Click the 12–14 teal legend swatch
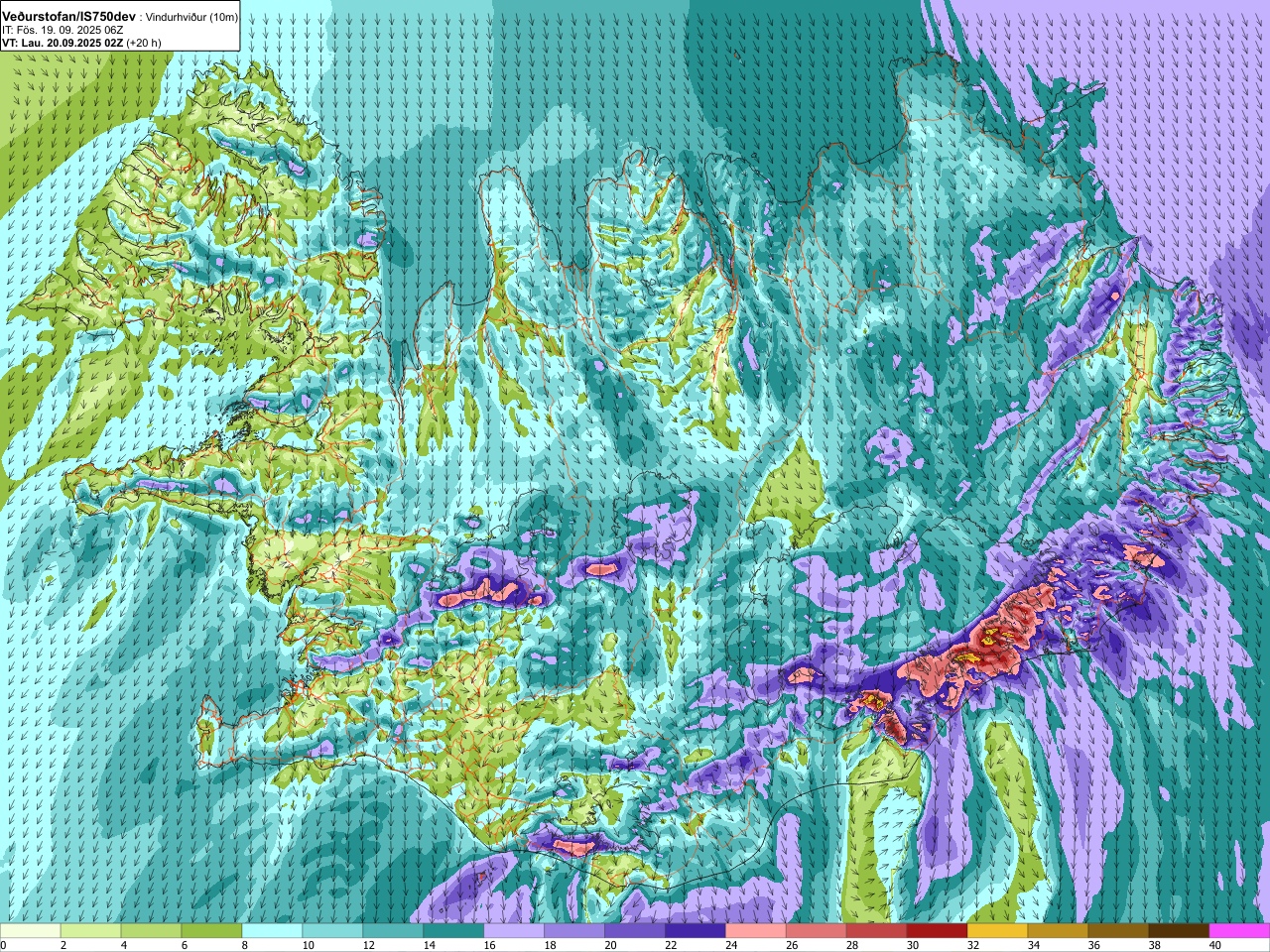The height and width of the screenshot is (952, 1270). coord(393,931)
